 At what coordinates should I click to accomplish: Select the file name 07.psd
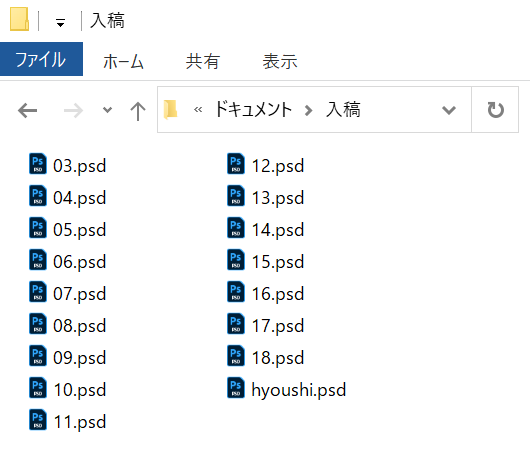tap(80, 294)
